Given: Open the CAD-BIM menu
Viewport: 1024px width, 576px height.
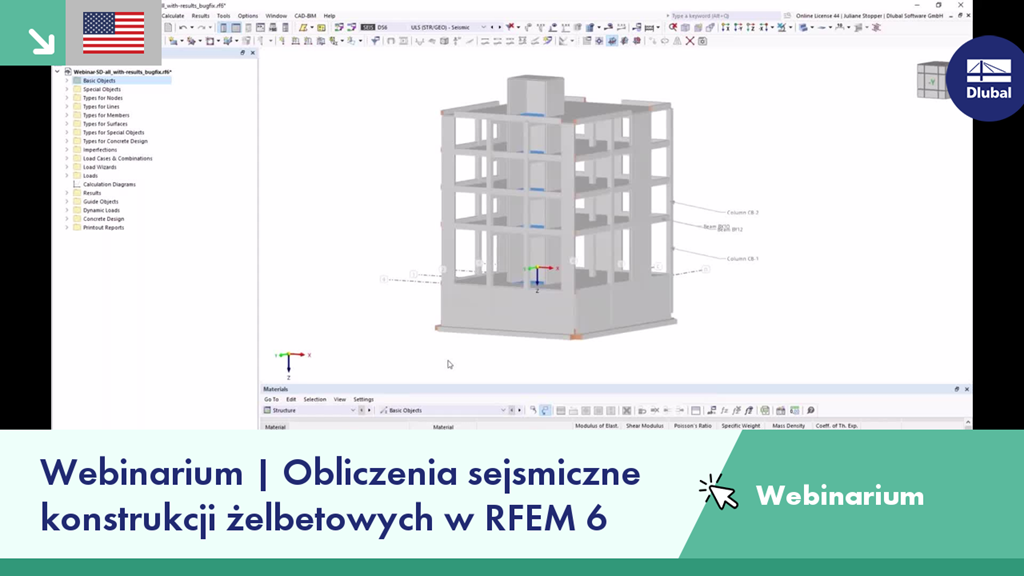Looking at the screenshot, I should (x=305, y=16).
